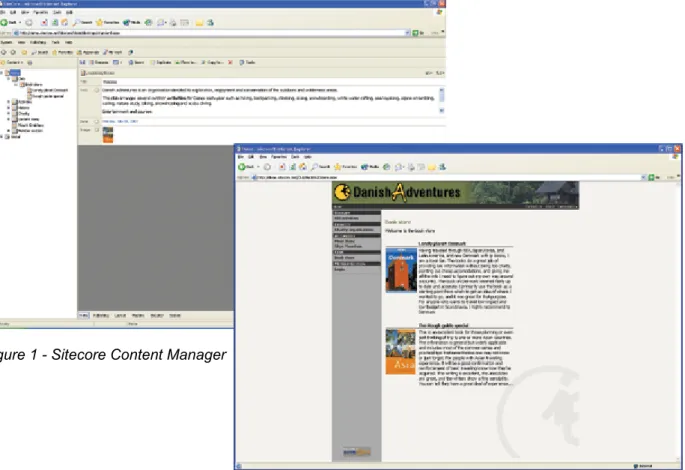Click down arrow of text field scrollbar
Screen dimensions: 685x470
point(442,111)
